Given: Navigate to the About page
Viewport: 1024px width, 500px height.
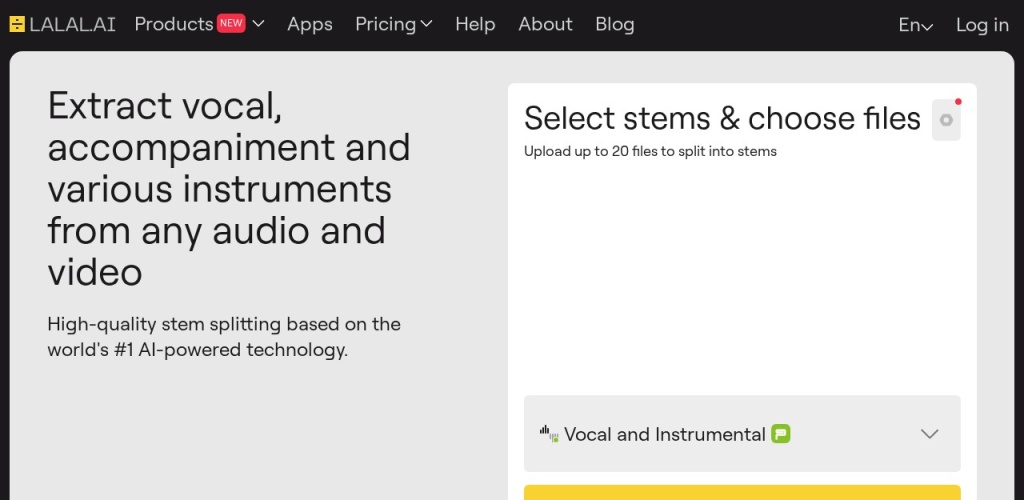Looking at the screenshot, I should click(x=545, y=24).
